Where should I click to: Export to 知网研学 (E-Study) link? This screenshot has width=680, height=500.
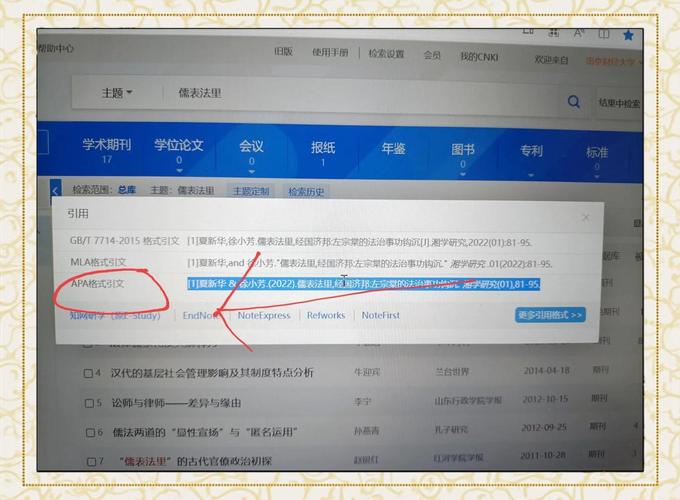point(115,315)
